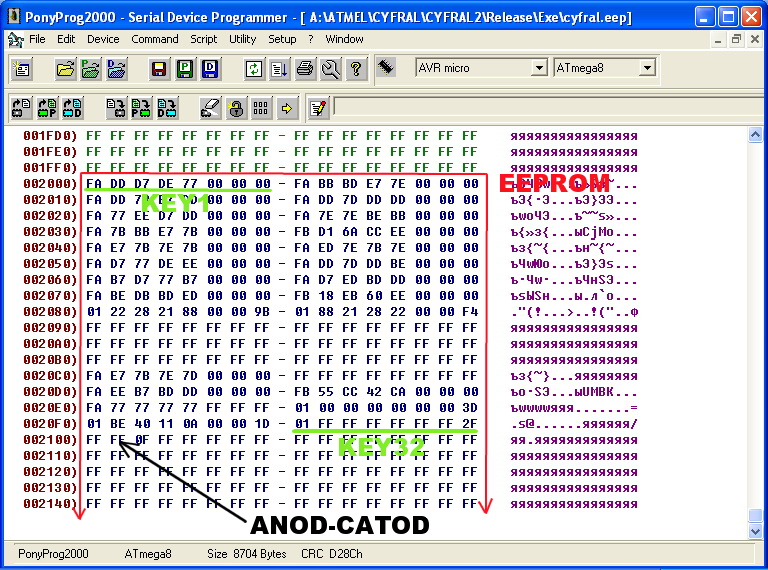Click the Print icon
Image resolution: width=768 pixels, height=570 pixels.
coord(305,69)
